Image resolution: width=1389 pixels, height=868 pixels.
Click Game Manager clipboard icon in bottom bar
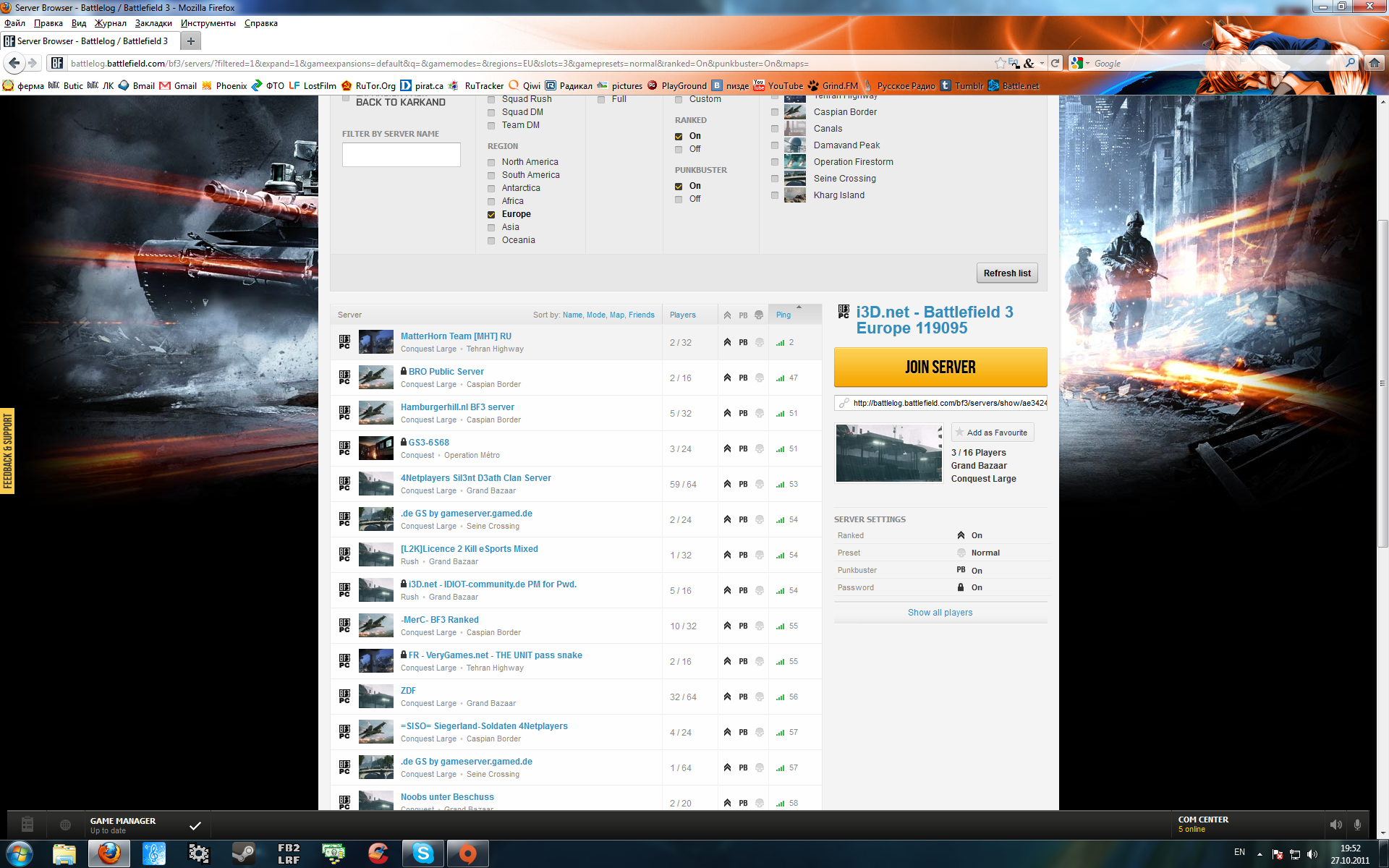click(27, 824)
